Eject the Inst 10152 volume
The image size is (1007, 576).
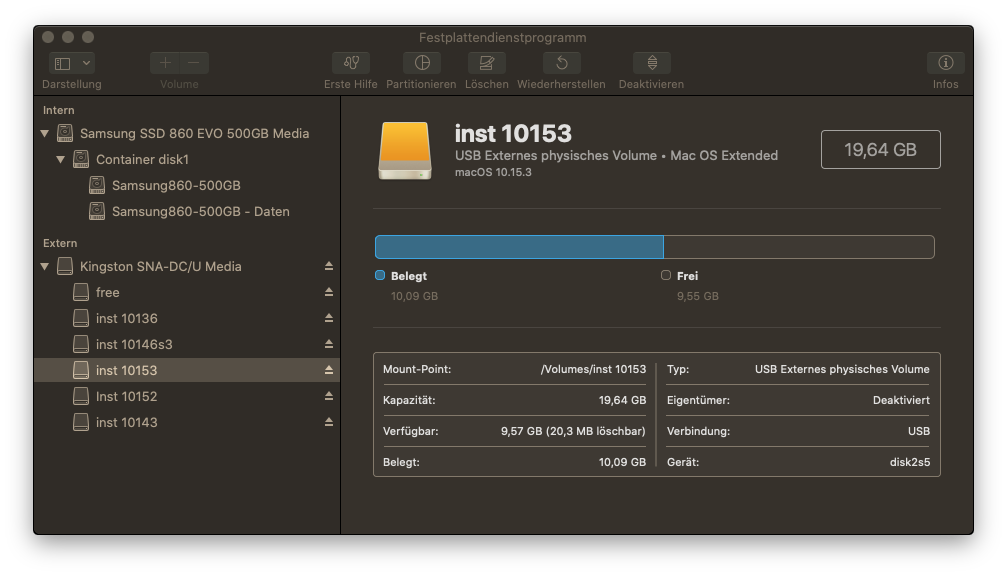click(329, 396)
